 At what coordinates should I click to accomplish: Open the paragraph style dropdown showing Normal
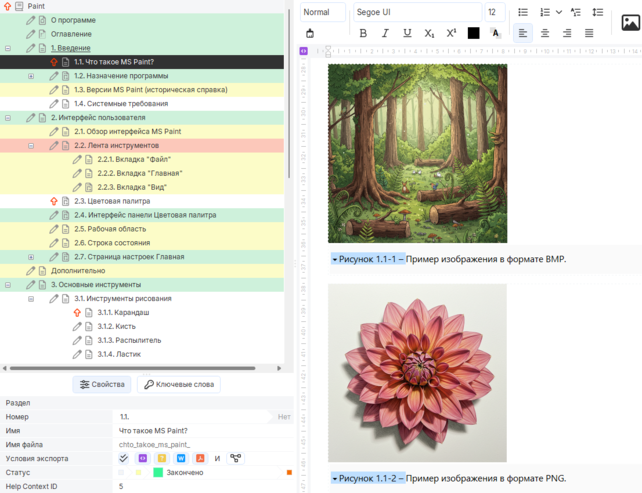click(322, 12)
